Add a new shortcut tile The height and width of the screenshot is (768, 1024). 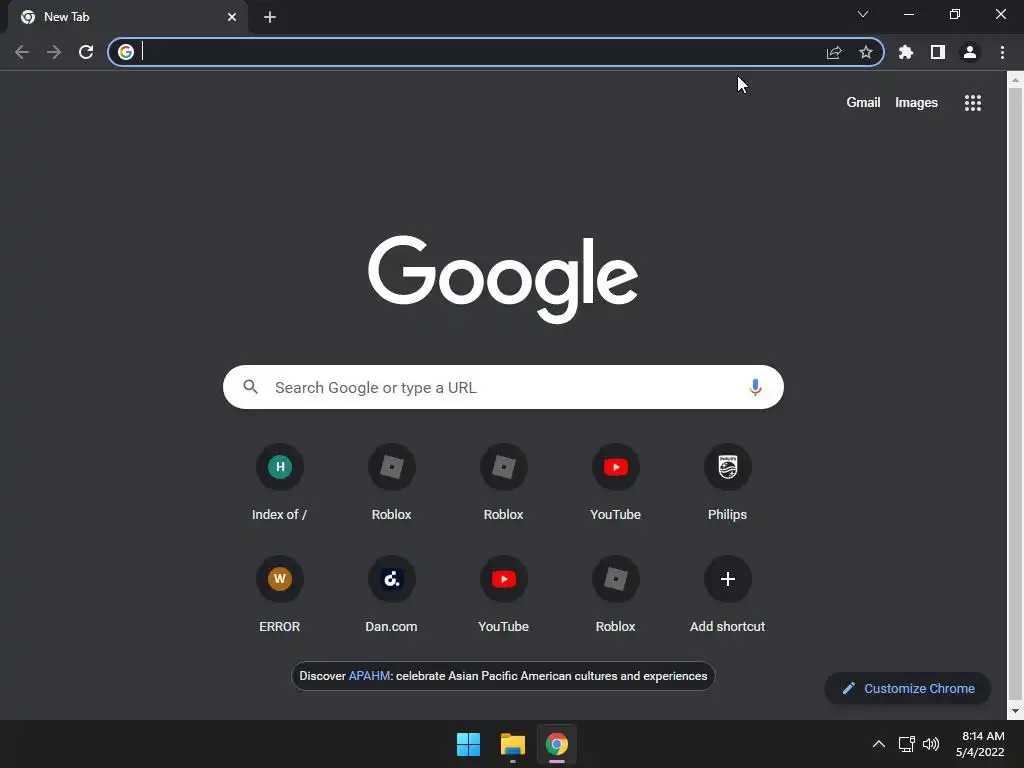coord(728,595)
